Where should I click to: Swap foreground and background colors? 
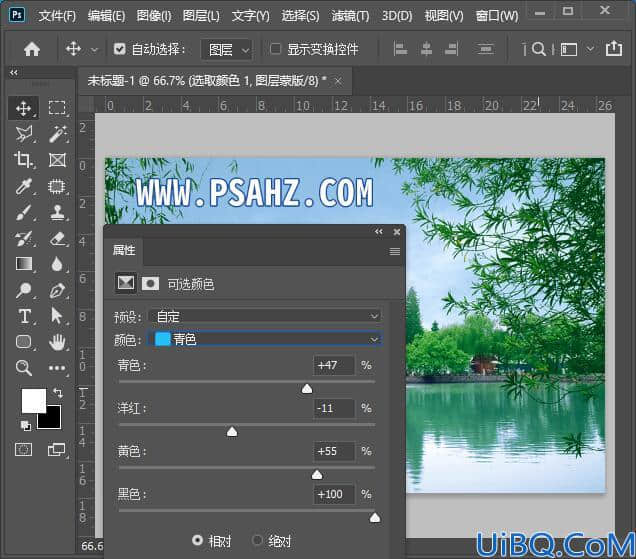(x=58, y=393)
